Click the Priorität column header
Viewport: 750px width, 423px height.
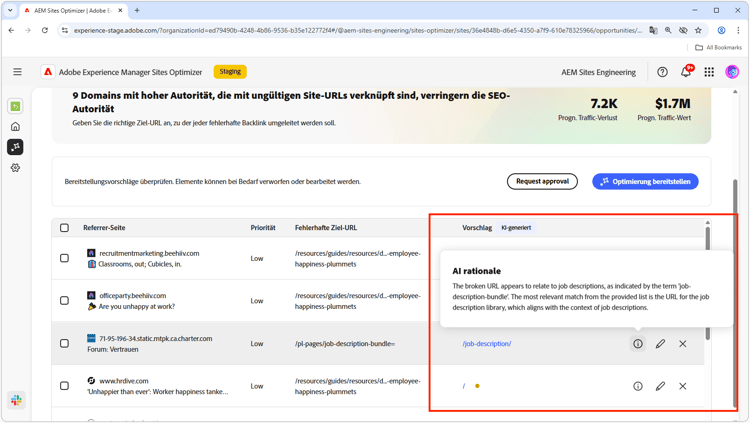click(263, 228)
